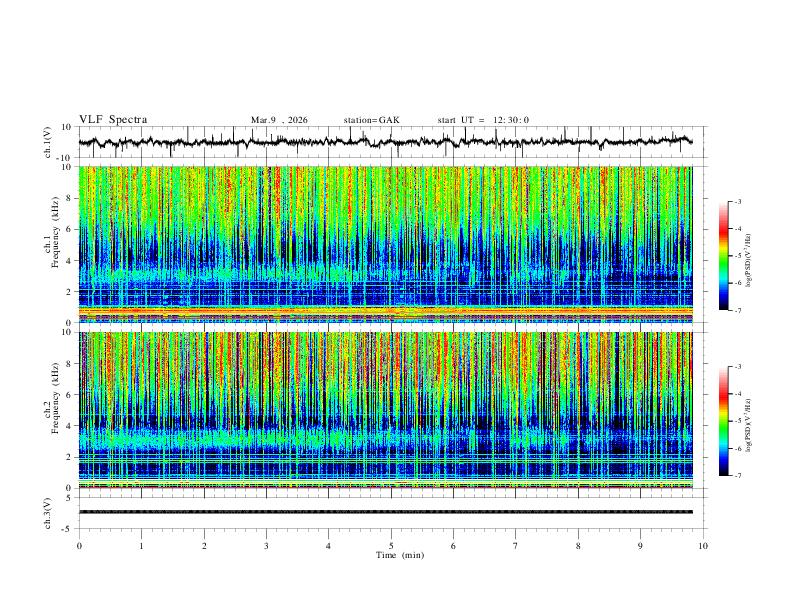Click the "-5" label on ch.2 color bar
The image size is (792, 612).
(737, 421)
